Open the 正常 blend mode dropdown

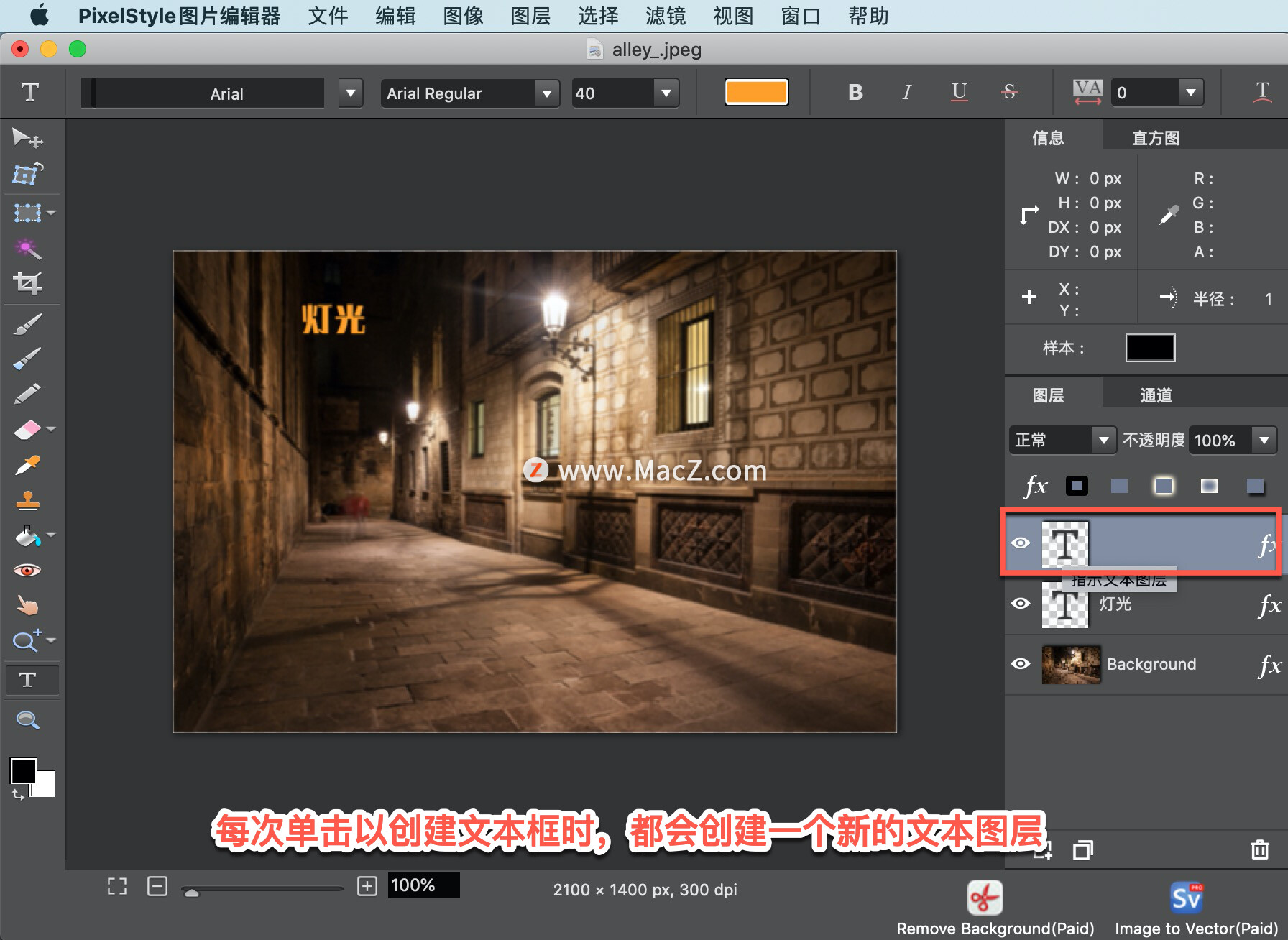1104,440
